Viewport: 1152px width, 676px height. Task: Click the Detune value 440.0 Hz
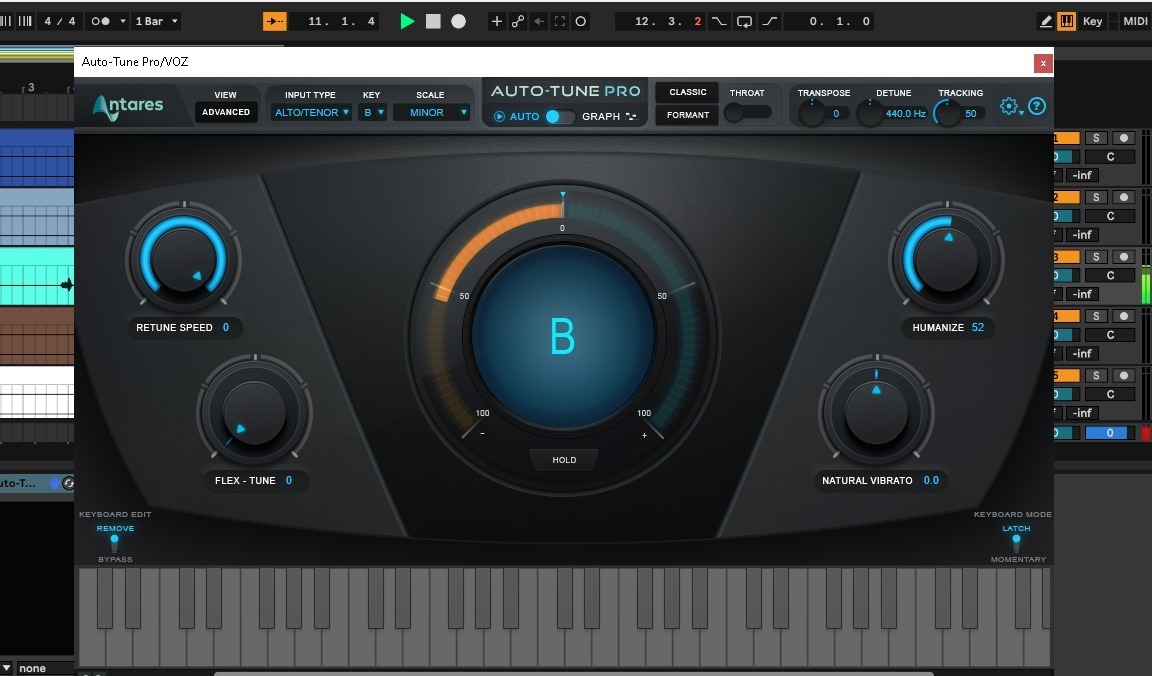905,113
